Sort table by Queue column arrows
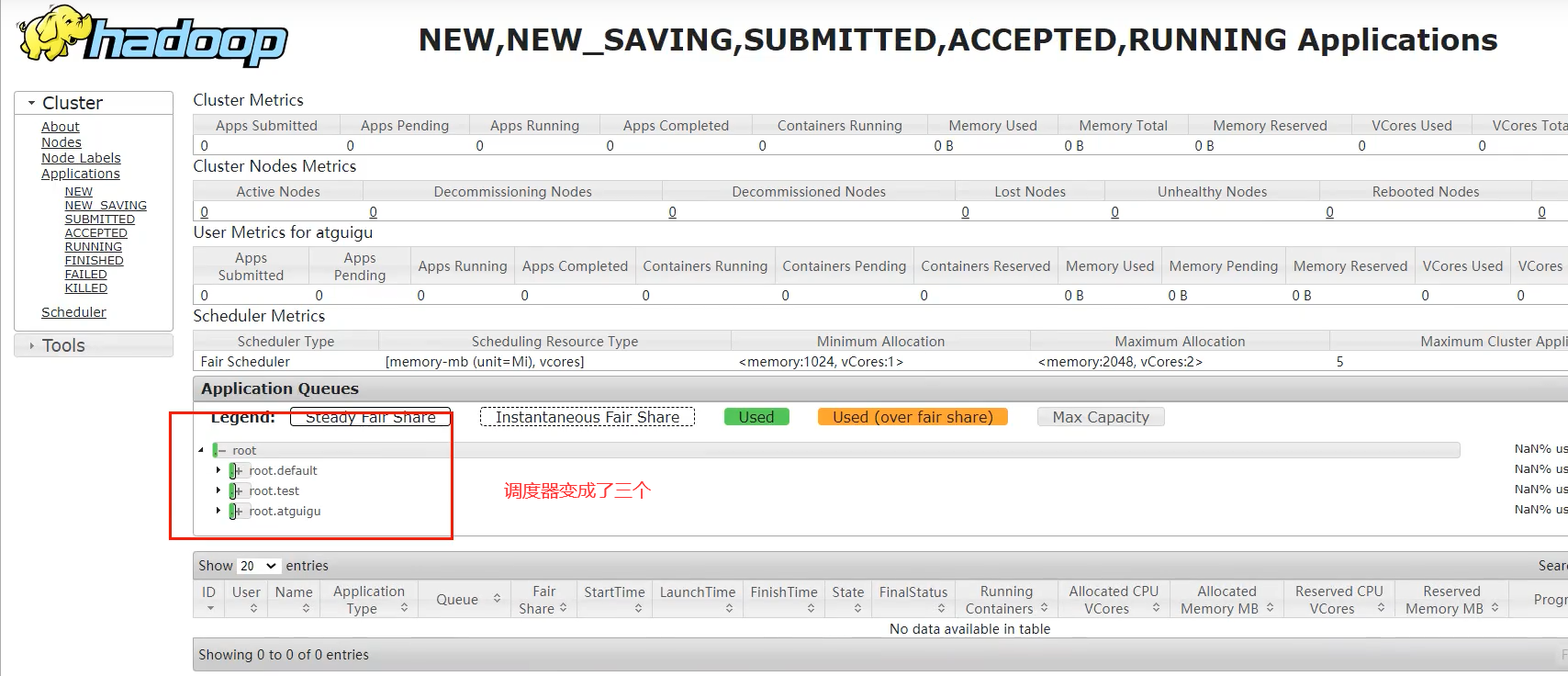 click(497, 599)
